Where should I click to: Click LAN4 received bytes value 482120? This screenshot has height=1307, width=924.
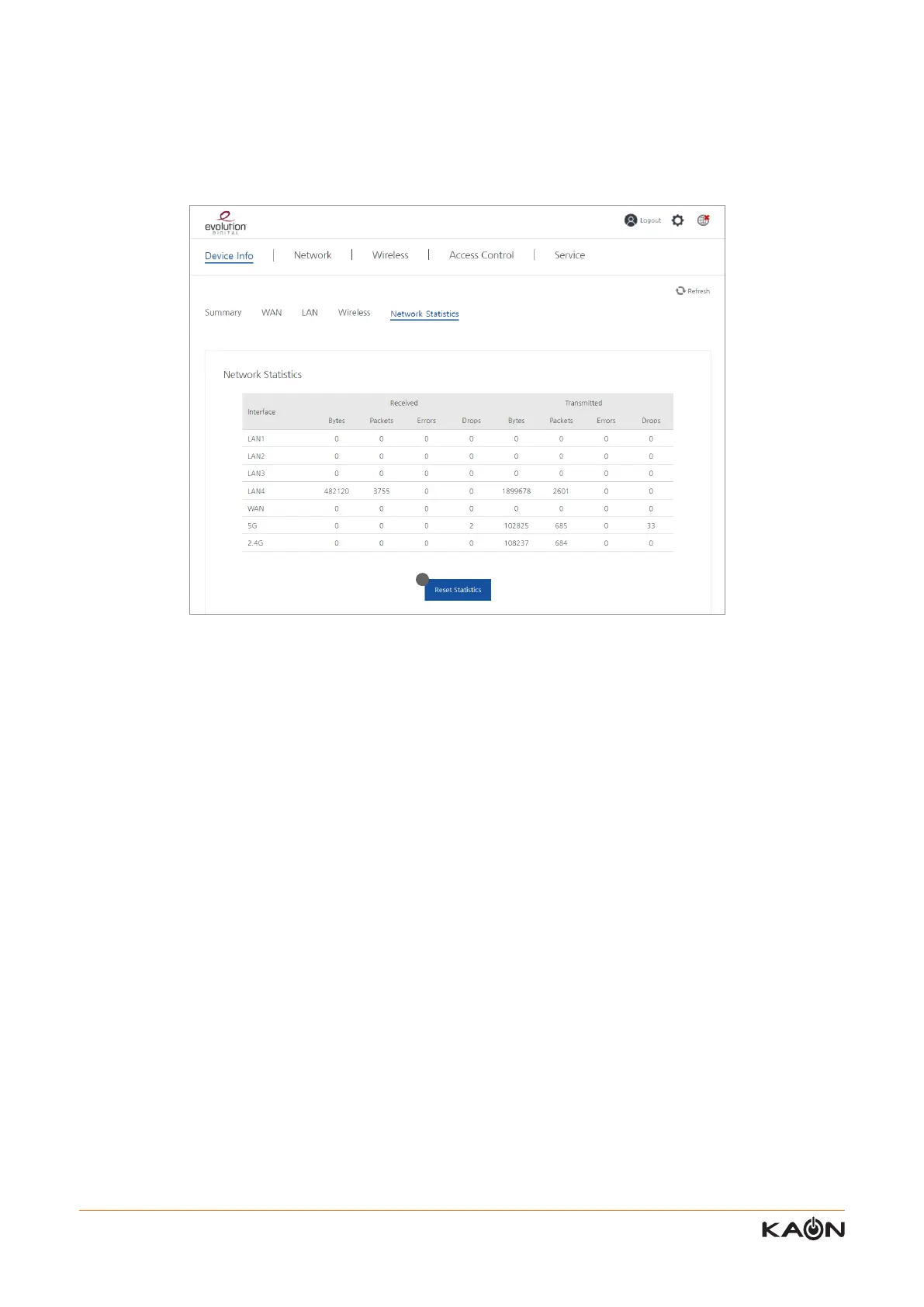coord(337,491)
